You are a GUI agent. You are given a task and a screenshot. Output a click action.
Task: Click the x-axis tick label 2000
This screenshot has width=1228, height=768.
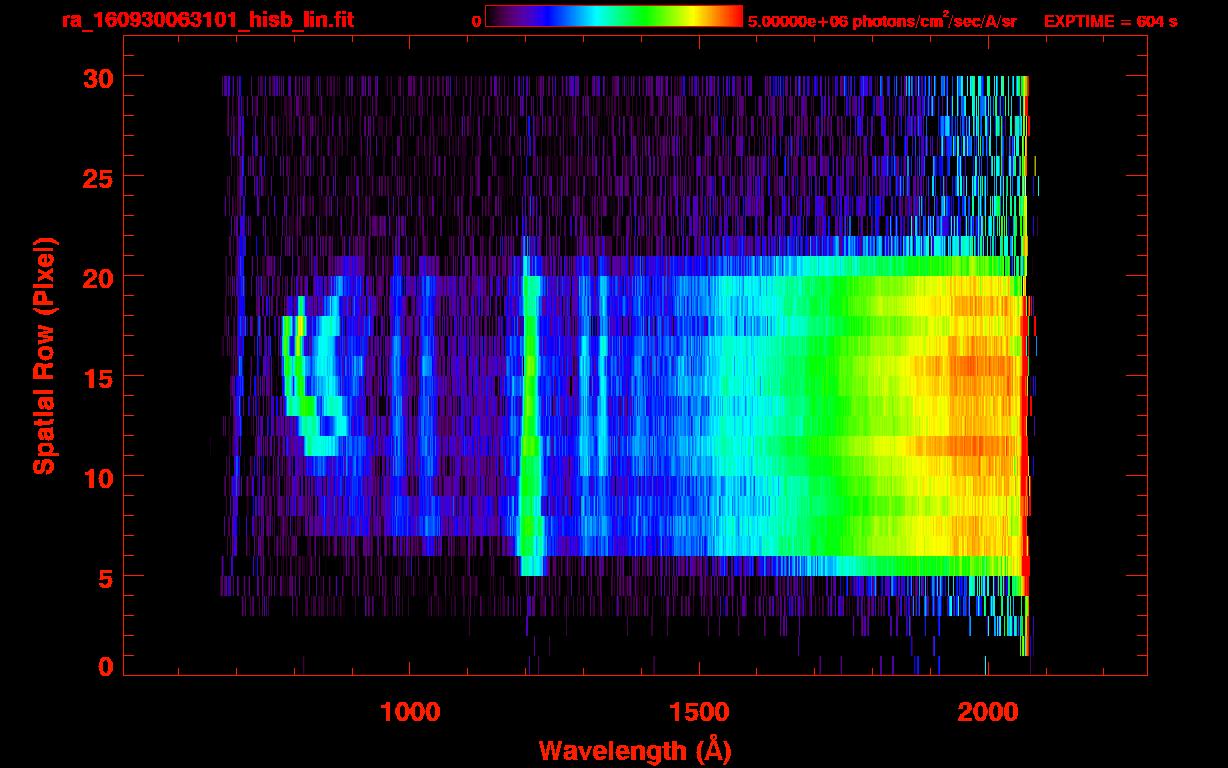click(x=986, y=712)
